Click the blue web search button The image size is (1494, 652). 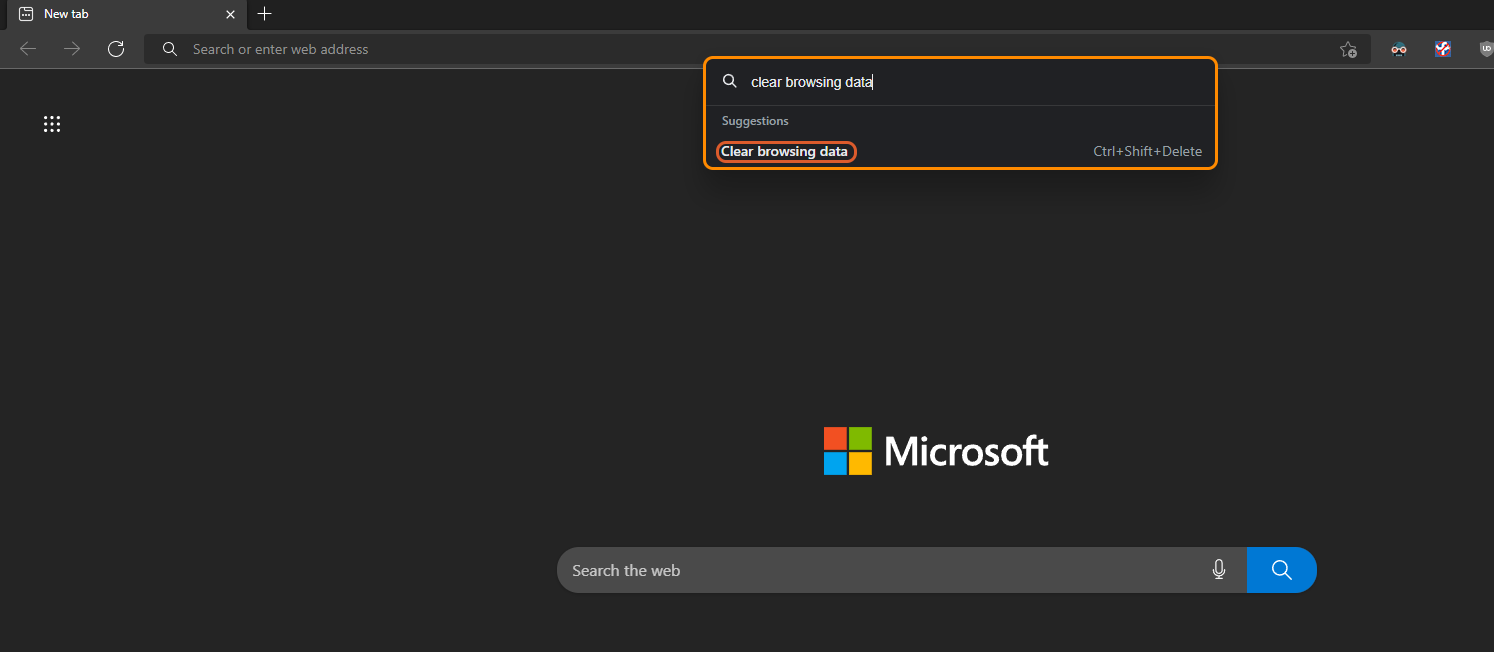tap(1282, 570)
